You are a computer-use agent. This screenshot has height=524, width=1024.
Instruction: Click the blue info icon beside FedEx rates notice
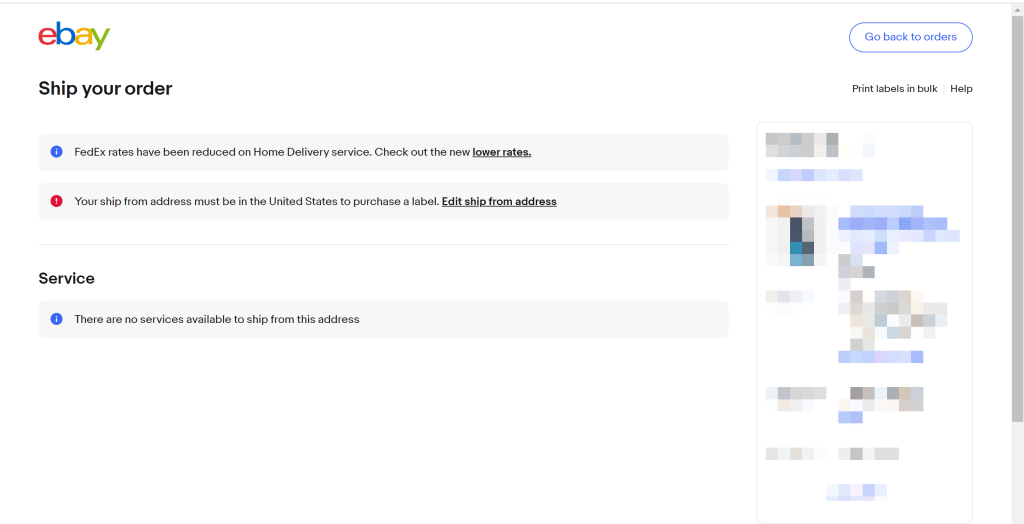tap(57, 152)
